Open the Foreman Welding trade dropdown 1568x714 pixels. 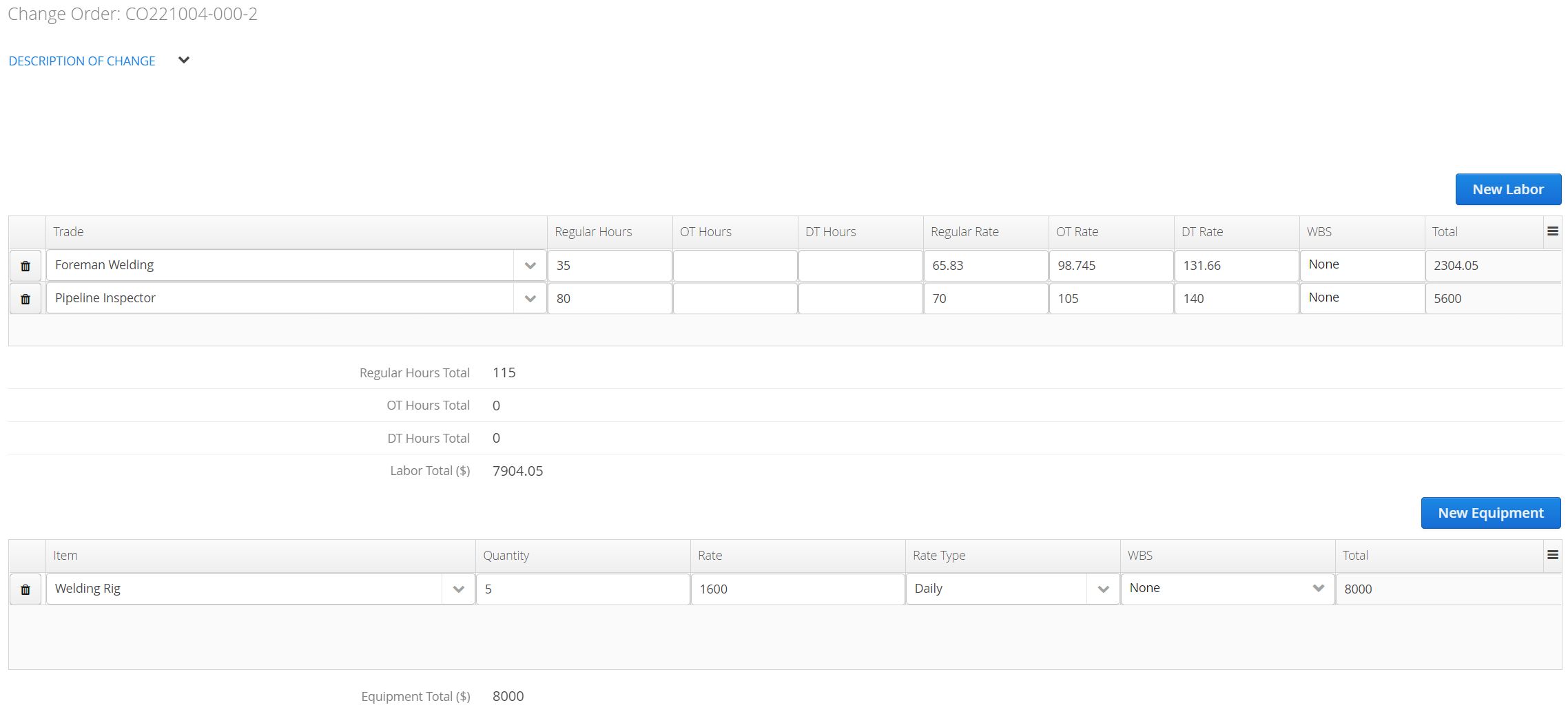click(x=530, y=266)
